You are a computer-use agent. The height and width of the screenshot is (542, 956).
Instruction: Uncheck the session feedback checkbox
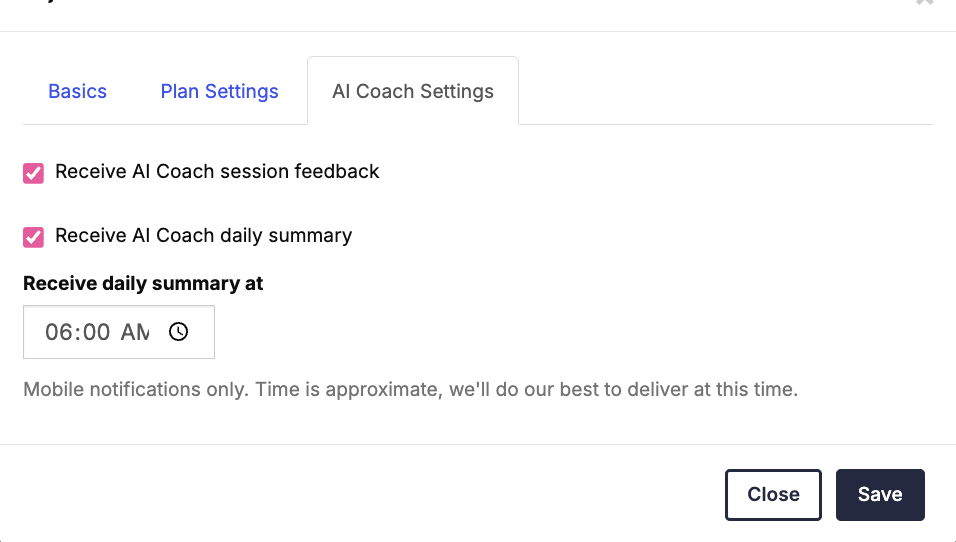(x=34, y=173)
